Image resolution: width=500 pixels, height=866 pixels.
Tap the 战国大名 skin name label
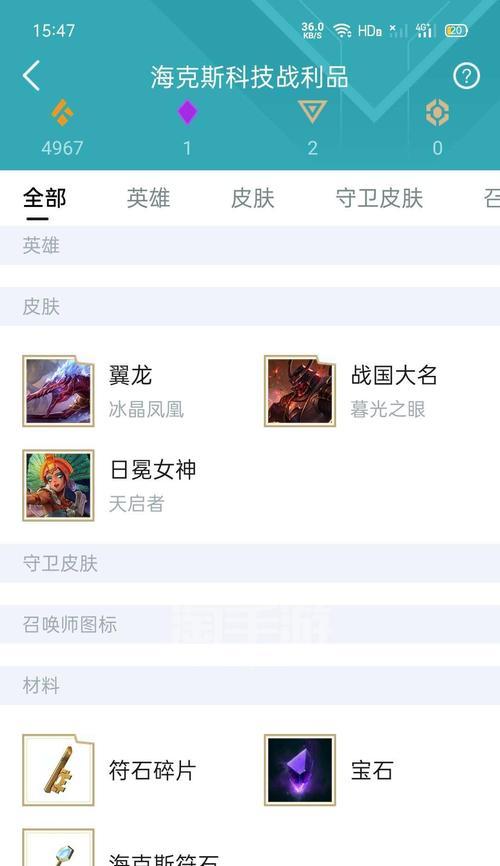pyautogui.click(x=394, y=376)
